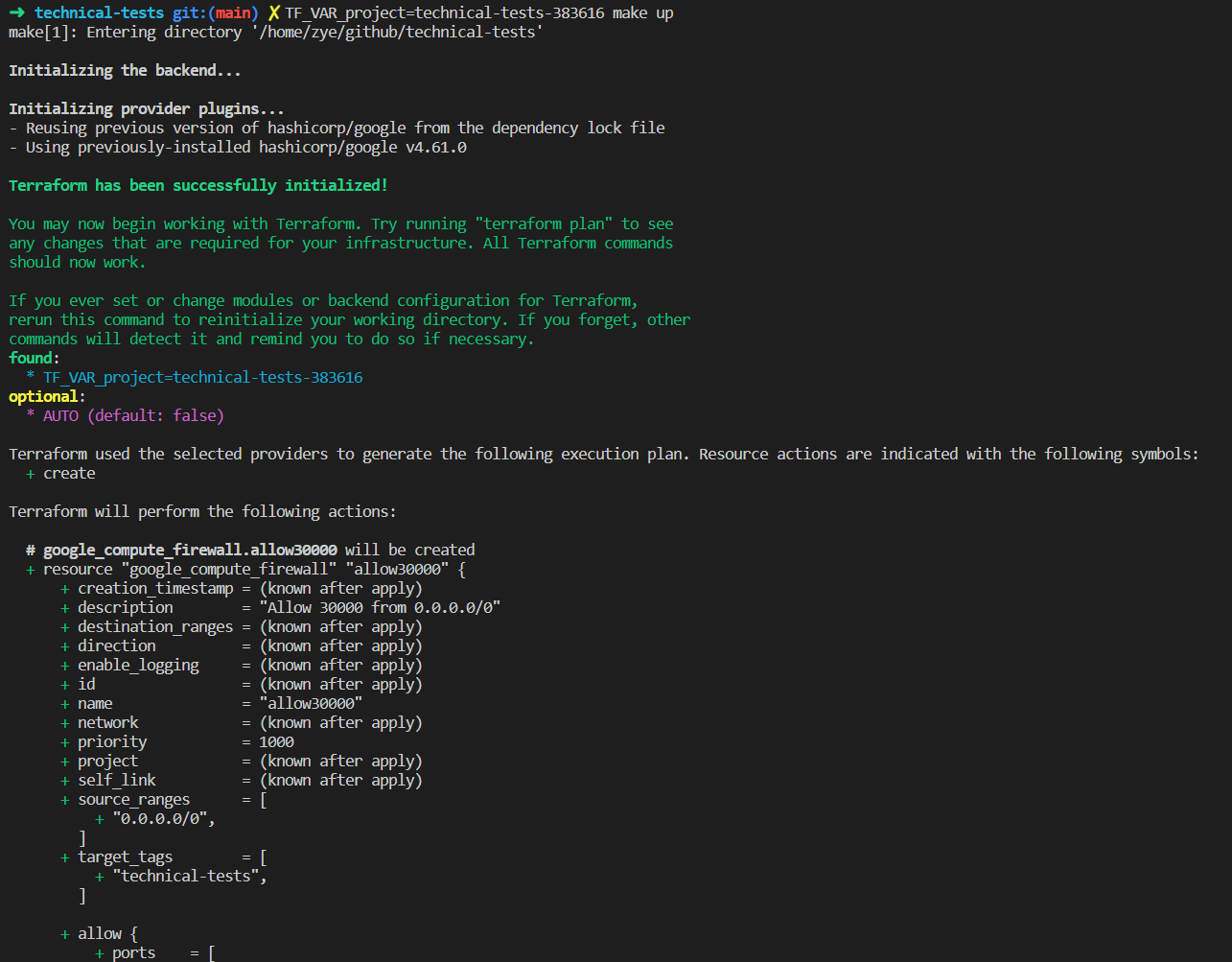Click "Terraform used the selected providers" line
Screen dimensions: 1232x962
point(604,454)
